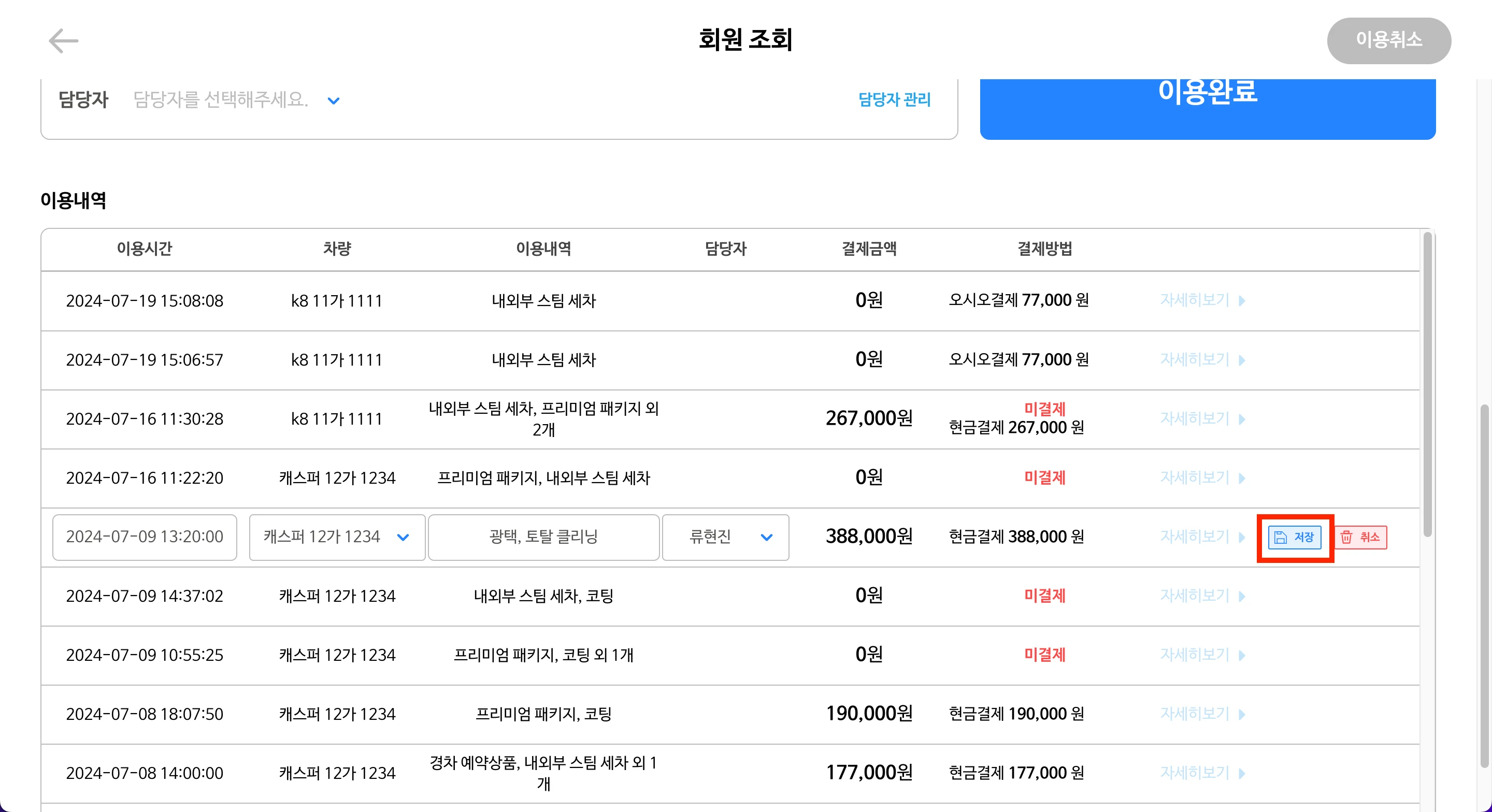This screenshot has height=812, width=1492.
Task: Open 자세히보기 for 2024-07-16 11:22:20 row
Action: [x=1202, y=478]
